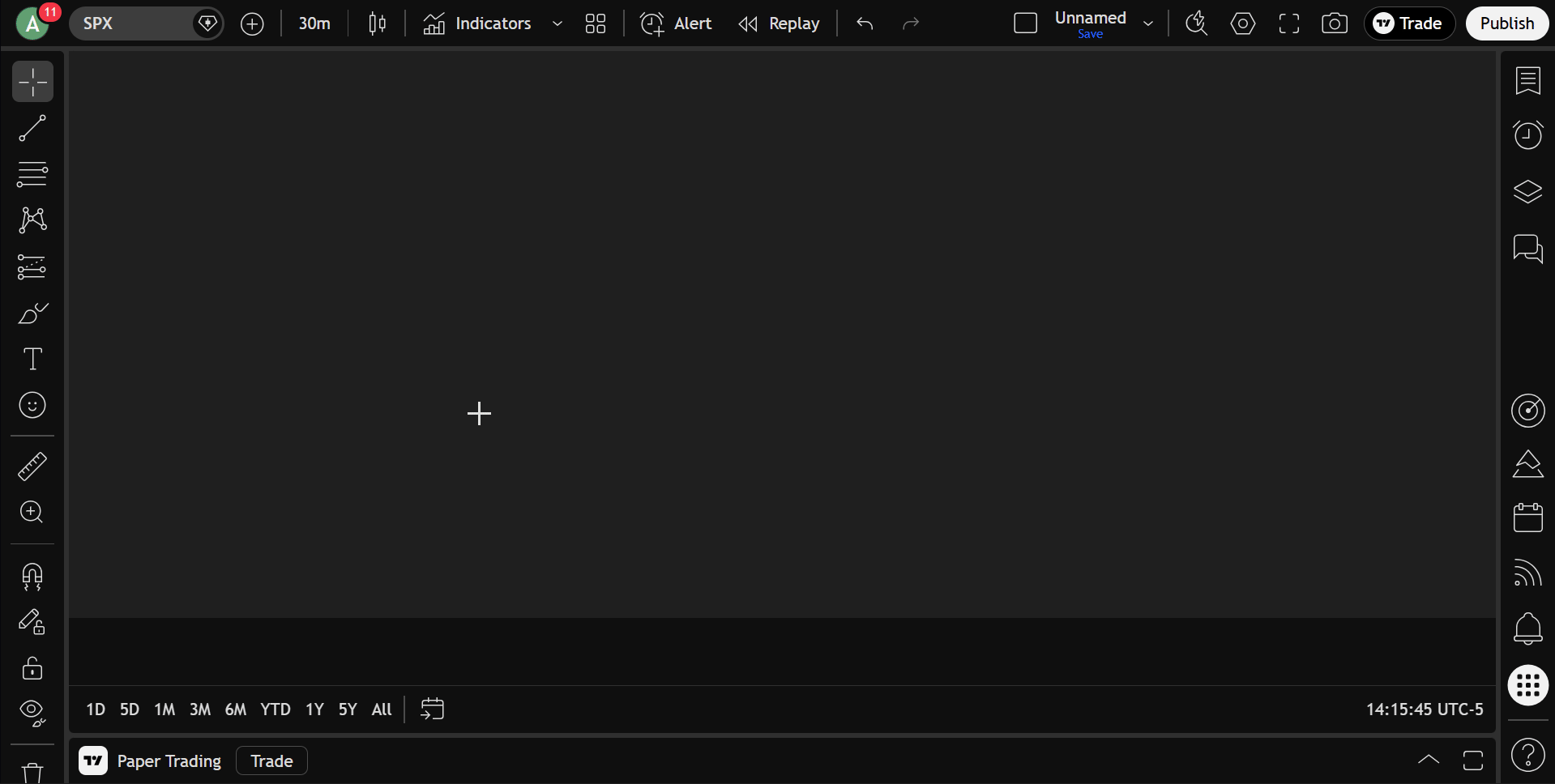This screenshot has width=1555, height=784.
Task: Switch to the Paper Trading tab
Action: 169,761
